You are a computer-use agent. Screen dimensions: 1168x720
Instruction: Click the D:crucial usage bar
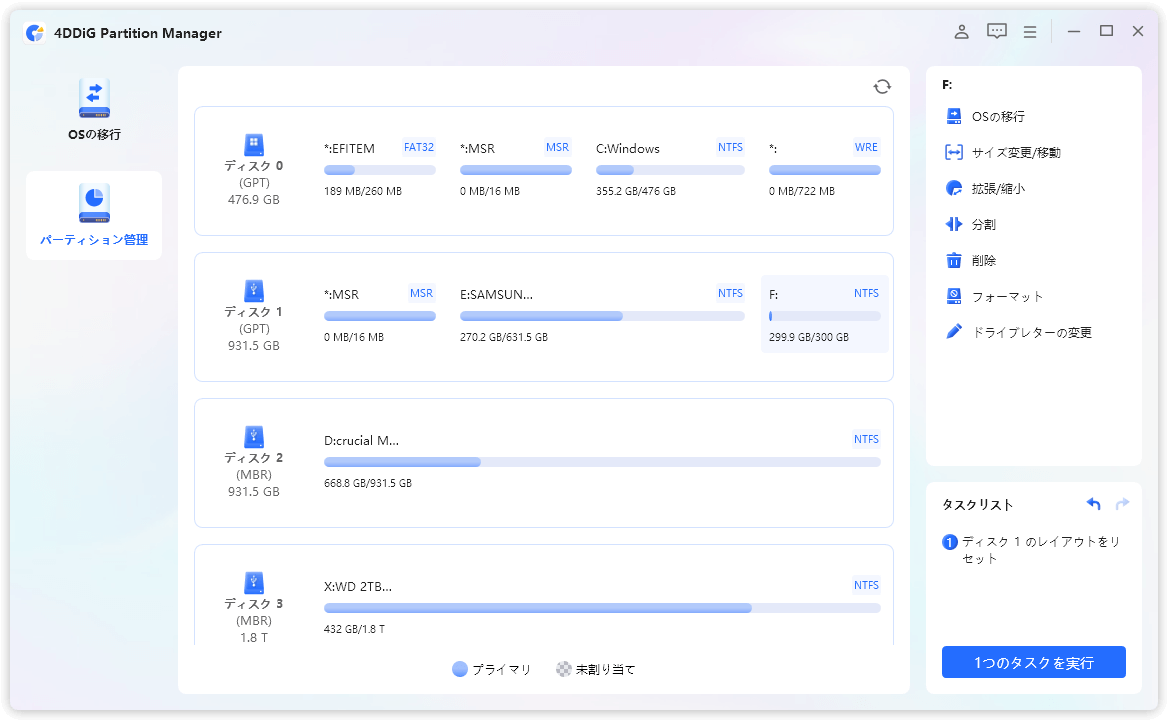(x=602, y=462)
